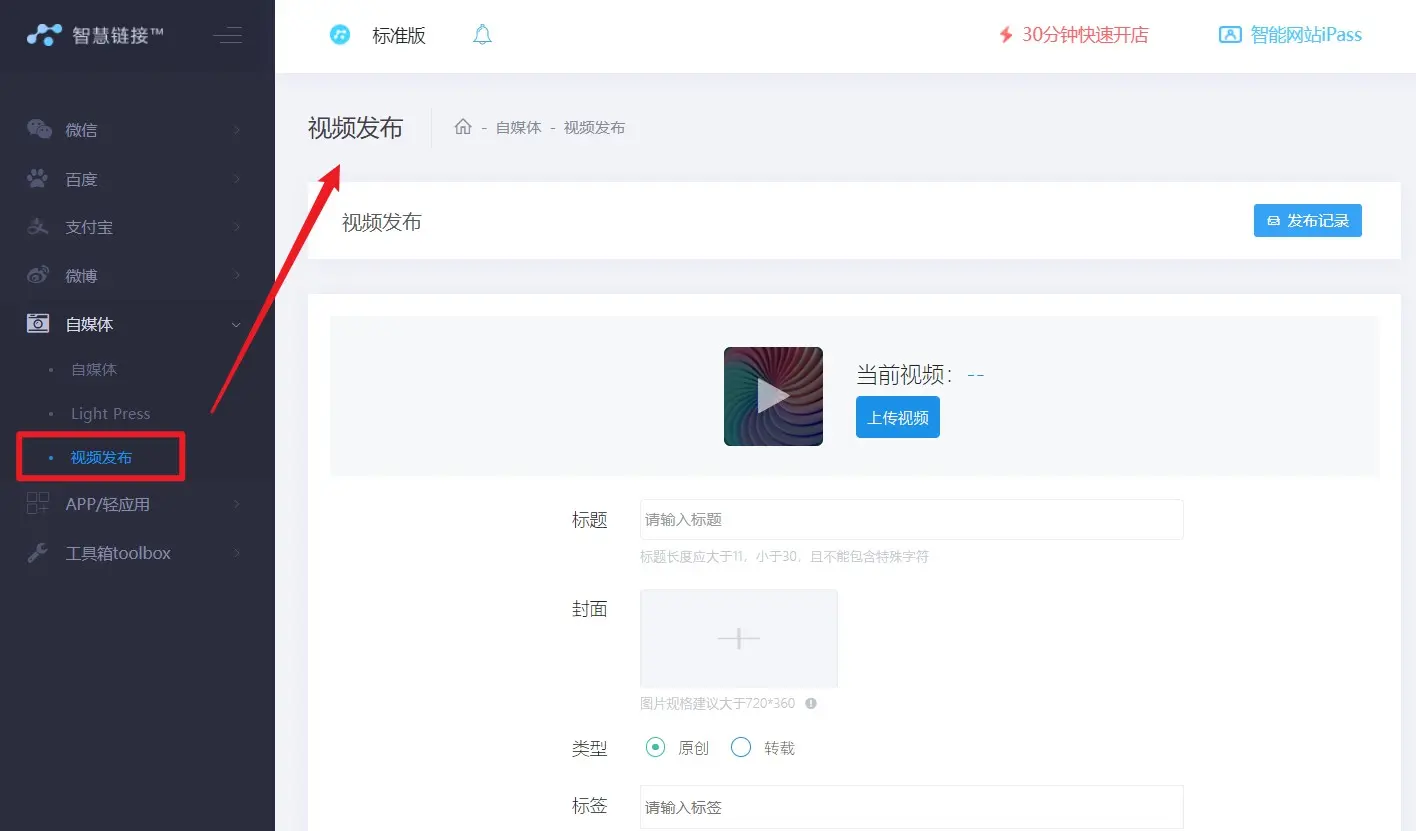Expand the APP/轻应用 menu chevron

(x=237, y=504)
